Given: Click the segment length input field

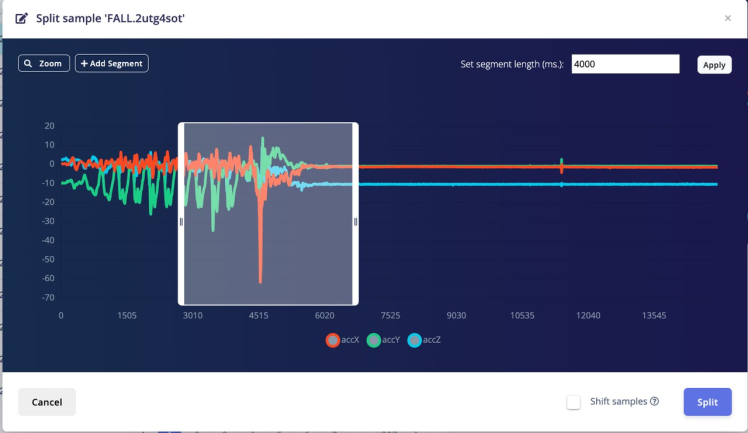Looking at the screenshot, I should (626, 64).
